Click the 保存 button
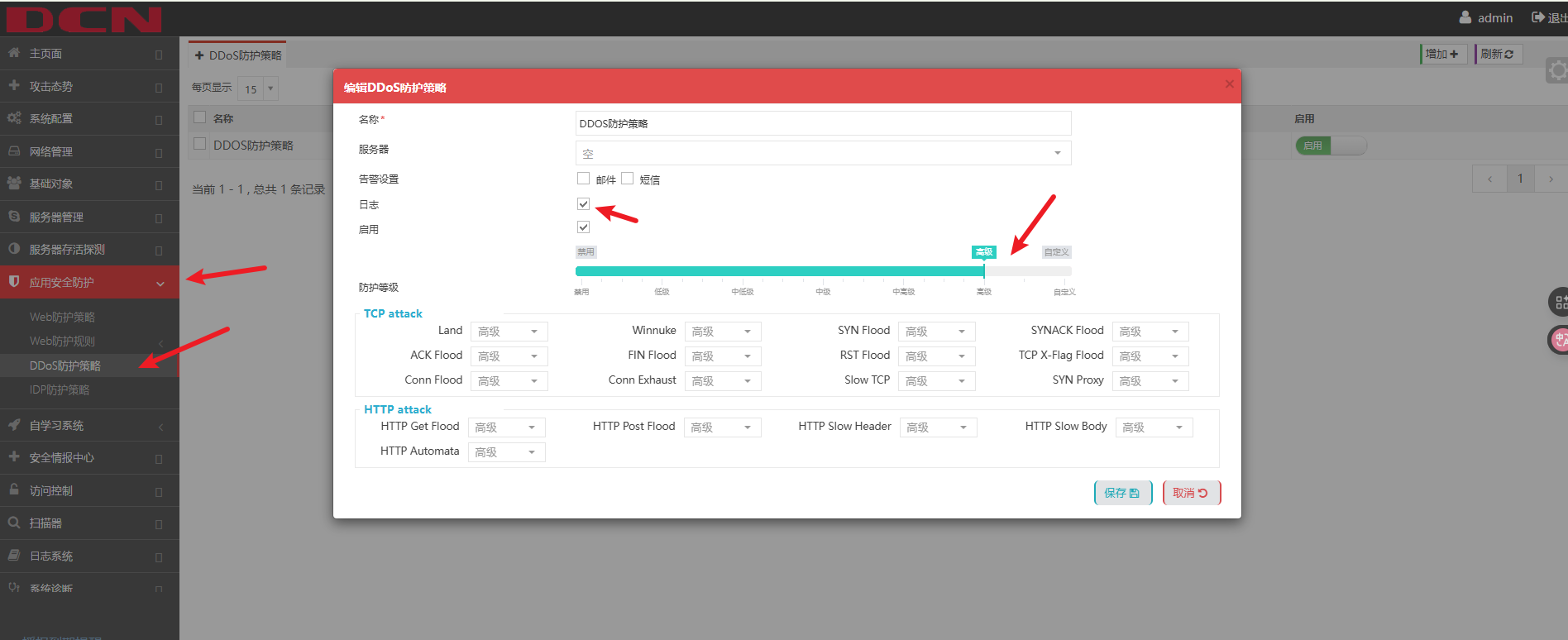1568x640 pixels. pyautogui.click(x=1122, y=493)
